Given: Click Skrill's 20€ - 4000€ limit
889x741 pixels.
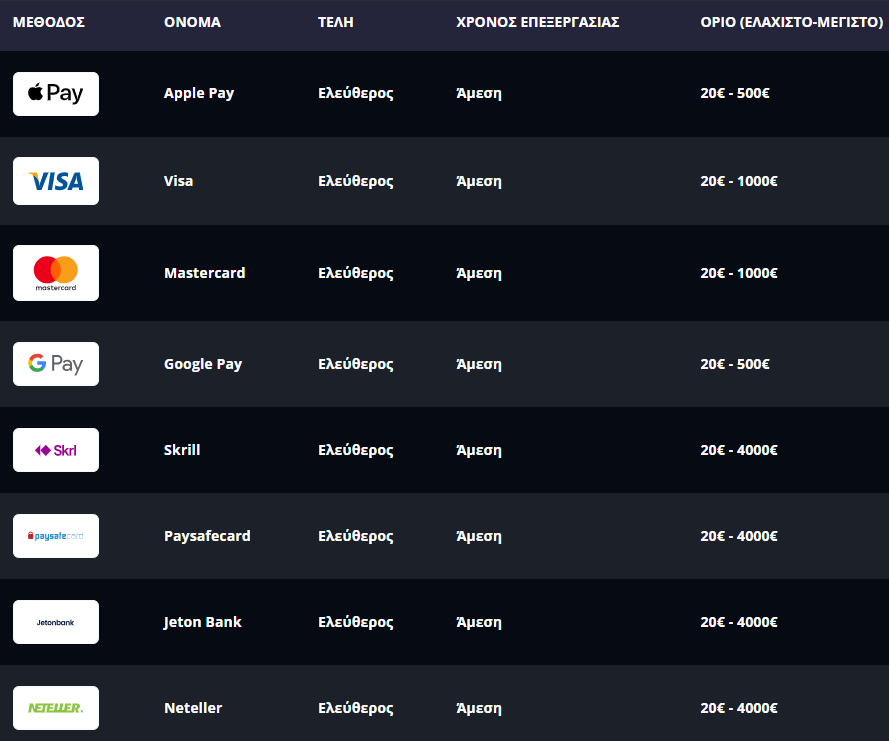Looking at the screenshot, I should point(739,450).
